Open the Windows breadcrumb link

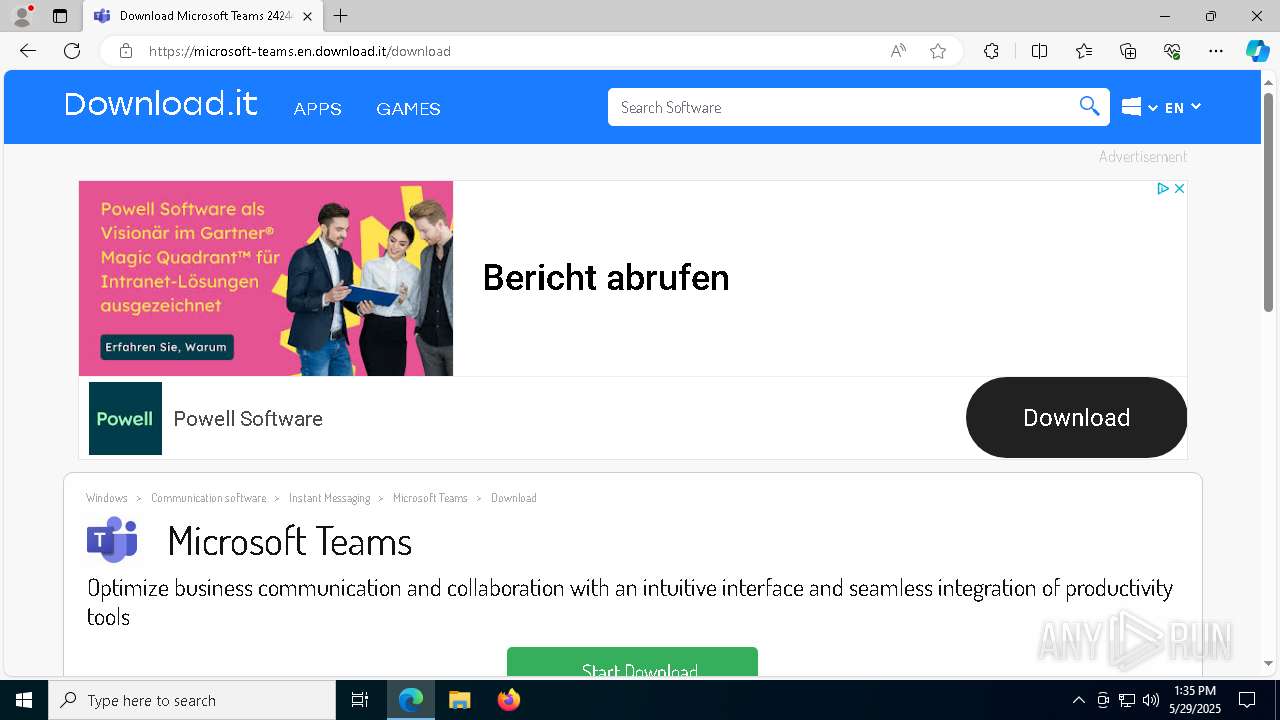click(107, 498)
